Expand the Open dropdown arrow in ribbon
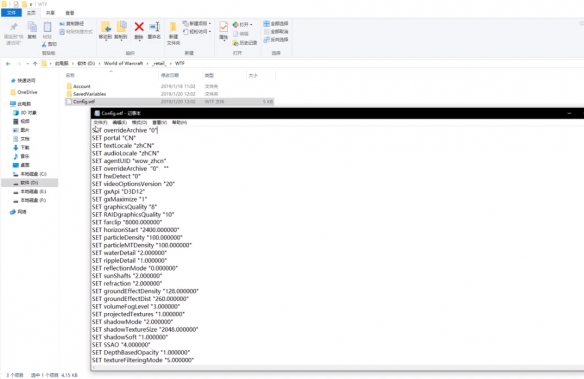Image resolution: width=584 pixels, height=379 pixels. tap(251, 25)
